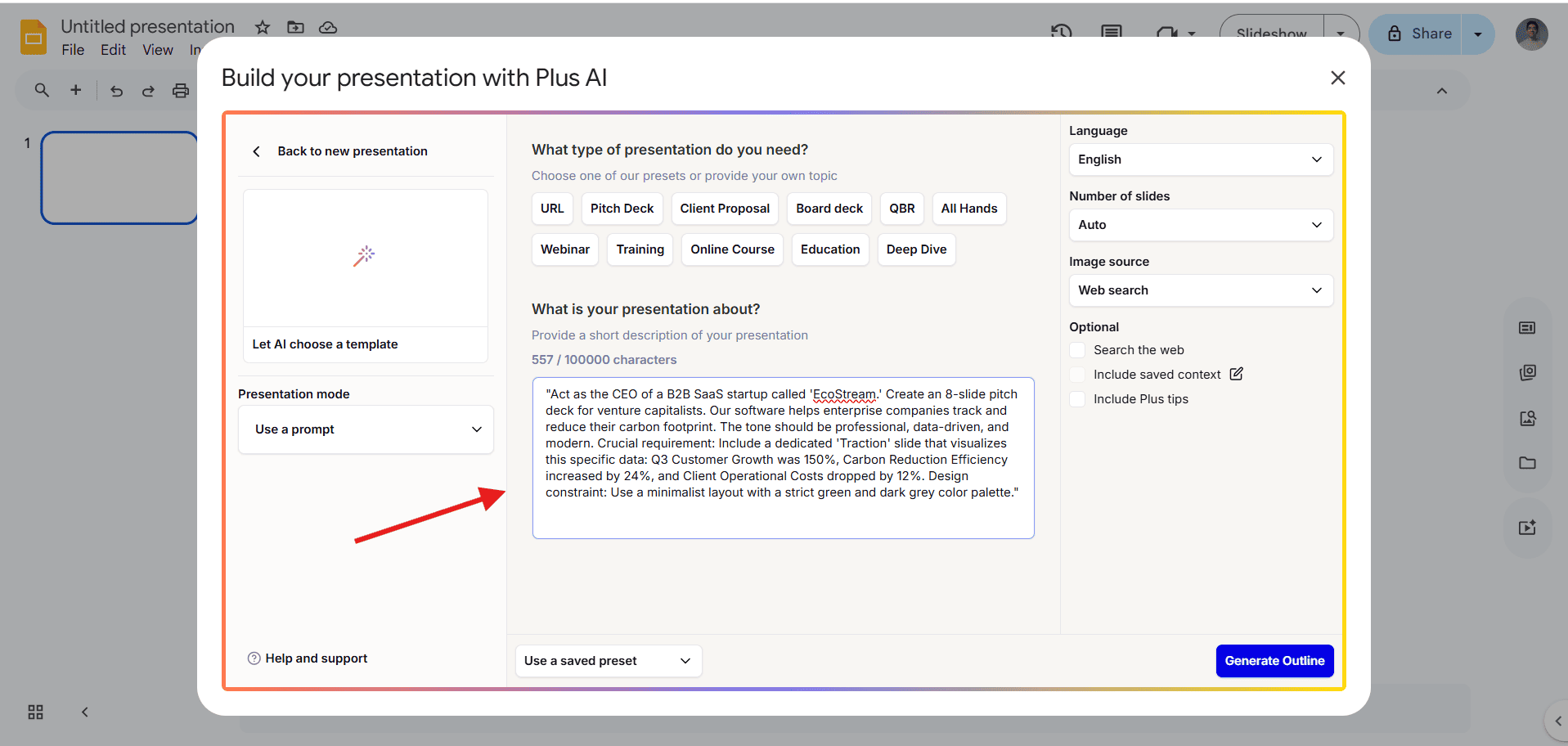Enable Include Plus tips checkbox
This screenshot has height=746, width=1568.
pos(1077,399)
